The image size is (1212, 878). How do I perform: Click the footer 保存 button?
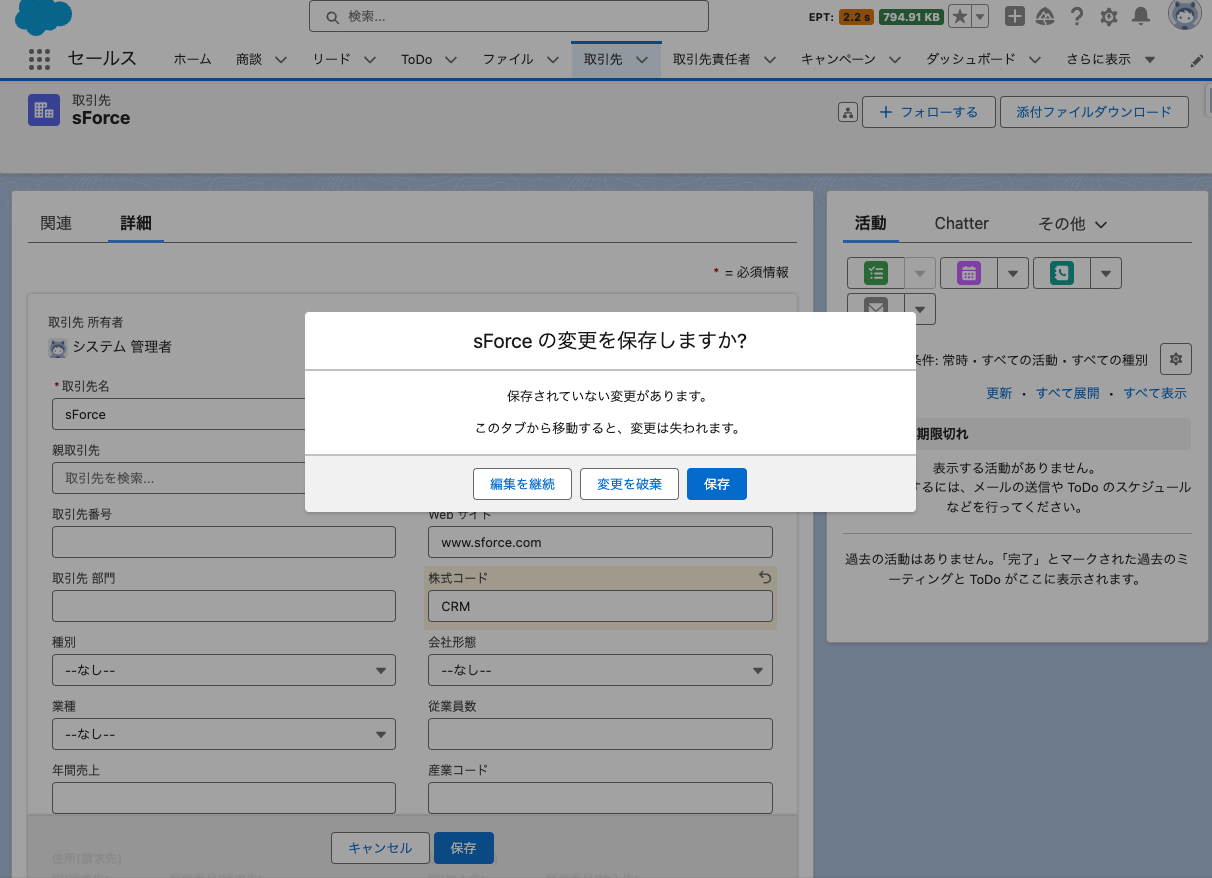(x=463, y=848)
